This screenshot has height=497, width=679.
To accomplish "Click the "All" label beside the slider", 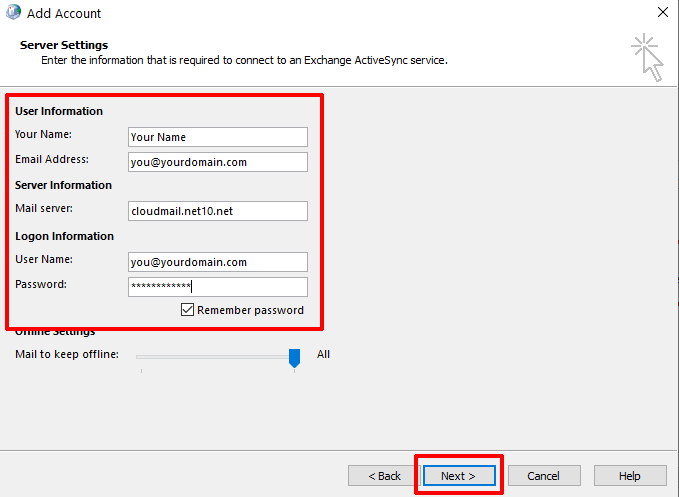I will 323,354.
